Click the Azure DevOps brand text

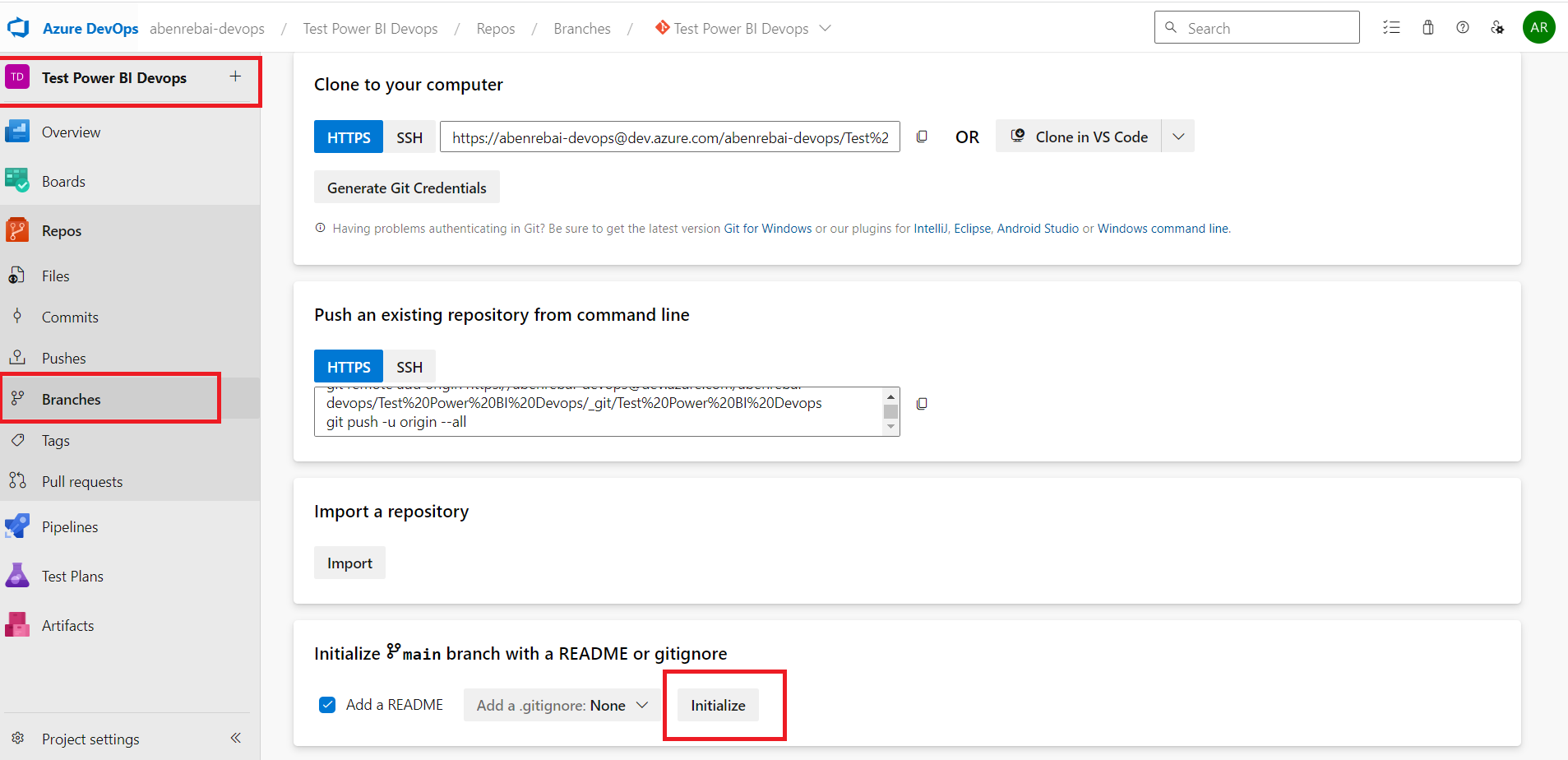[90, 29]
